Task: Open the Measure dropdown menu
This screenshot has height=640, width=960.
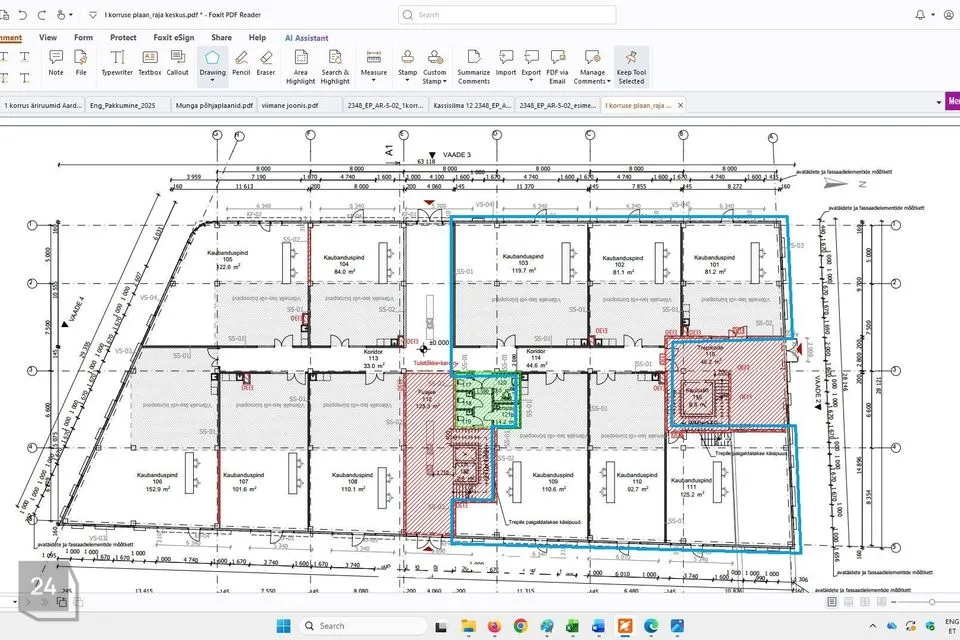Action: click(x=374, y=82)
